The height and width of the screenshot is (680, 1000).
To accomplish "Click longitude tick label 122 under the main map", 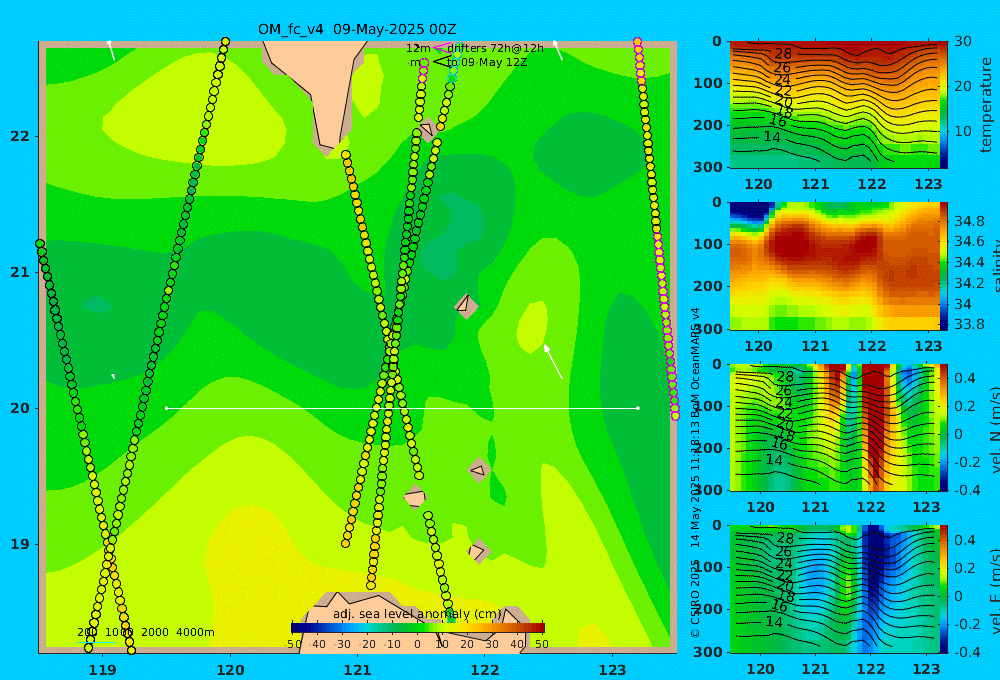I will pos(485,670).
